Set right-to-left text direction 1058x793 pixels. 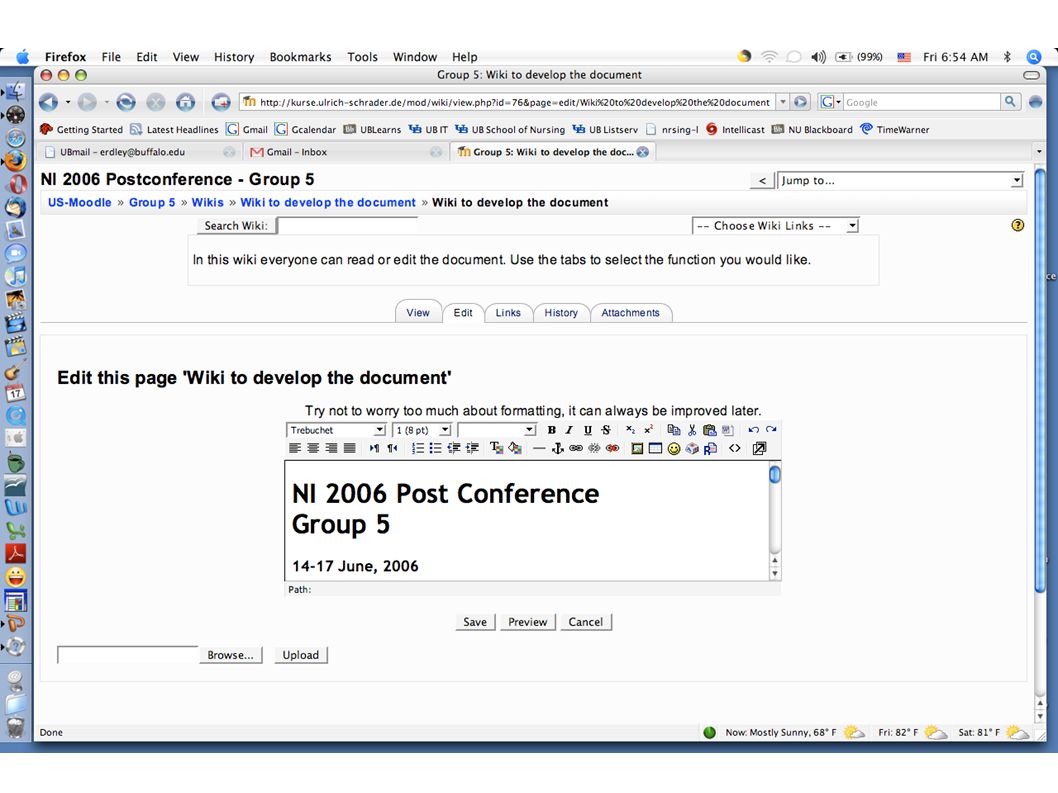392,448
